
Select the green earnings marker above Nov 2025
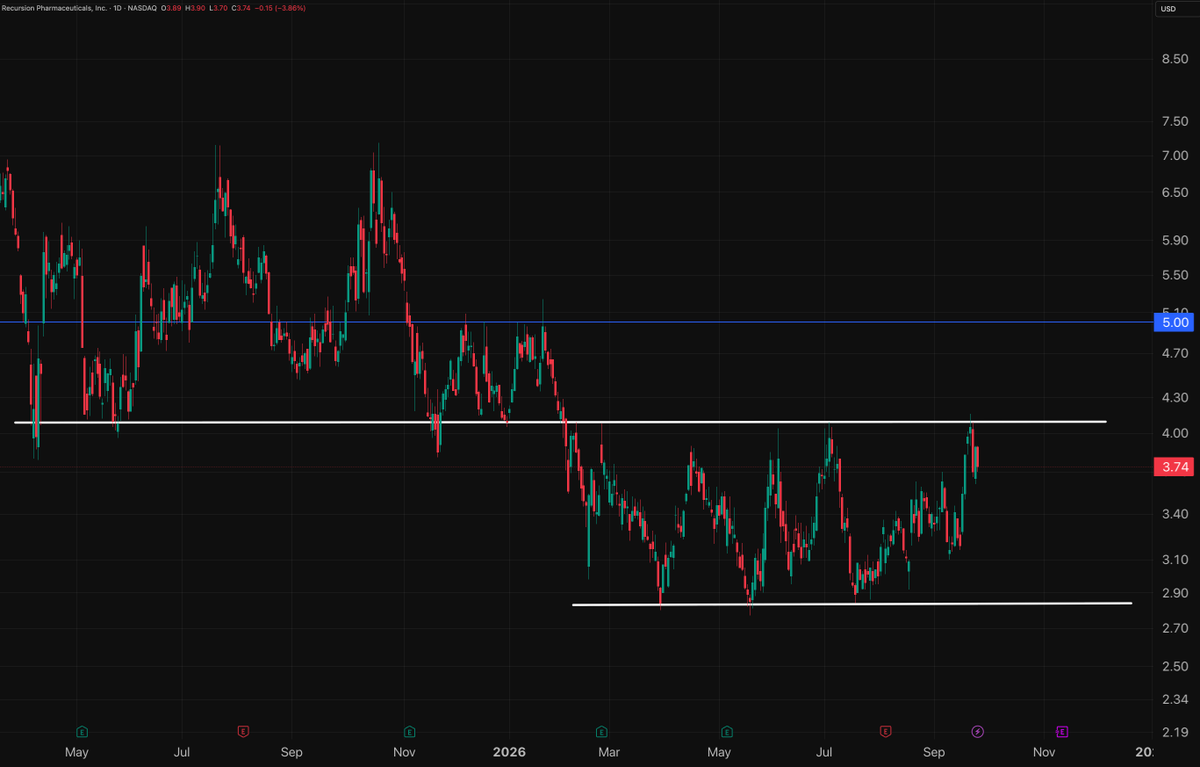pos(408,731)
